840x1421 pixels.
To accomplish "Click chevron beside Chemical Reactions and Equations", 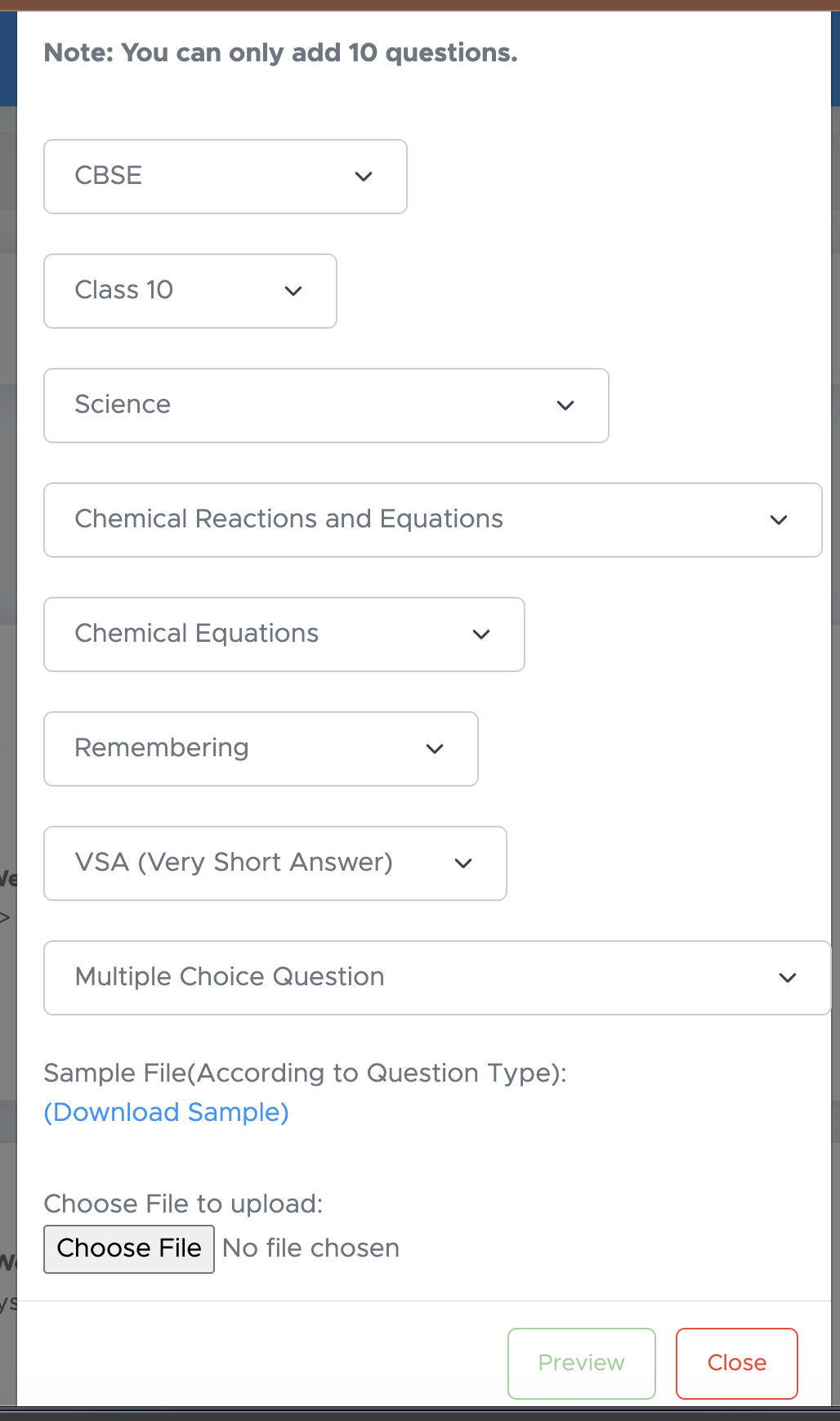I will click(x=779, y=520).
